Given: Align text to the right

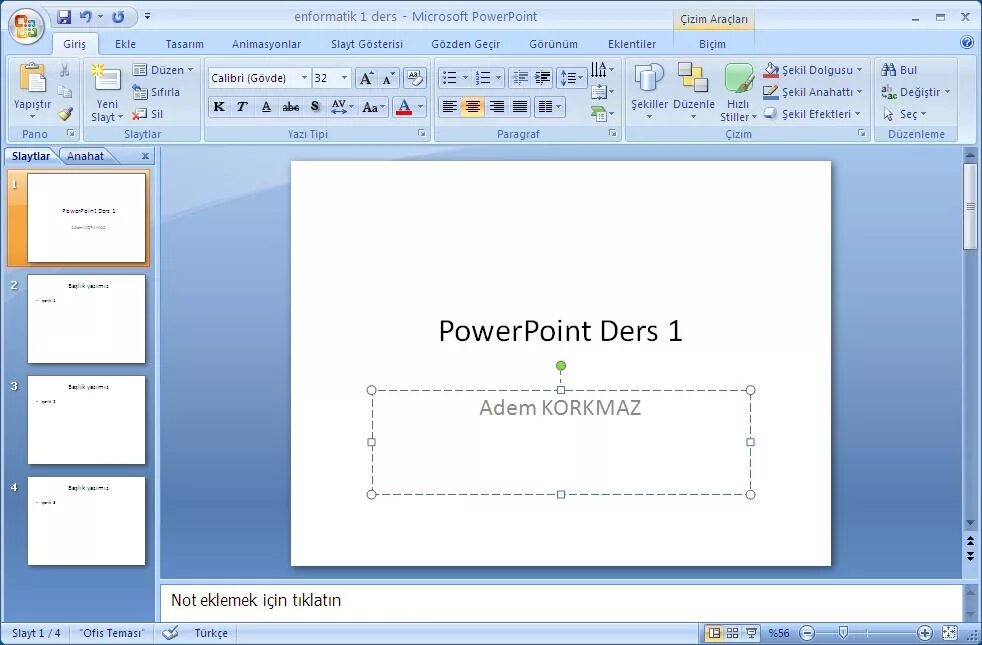Looking at the screenshot, I should click(497, 107).
